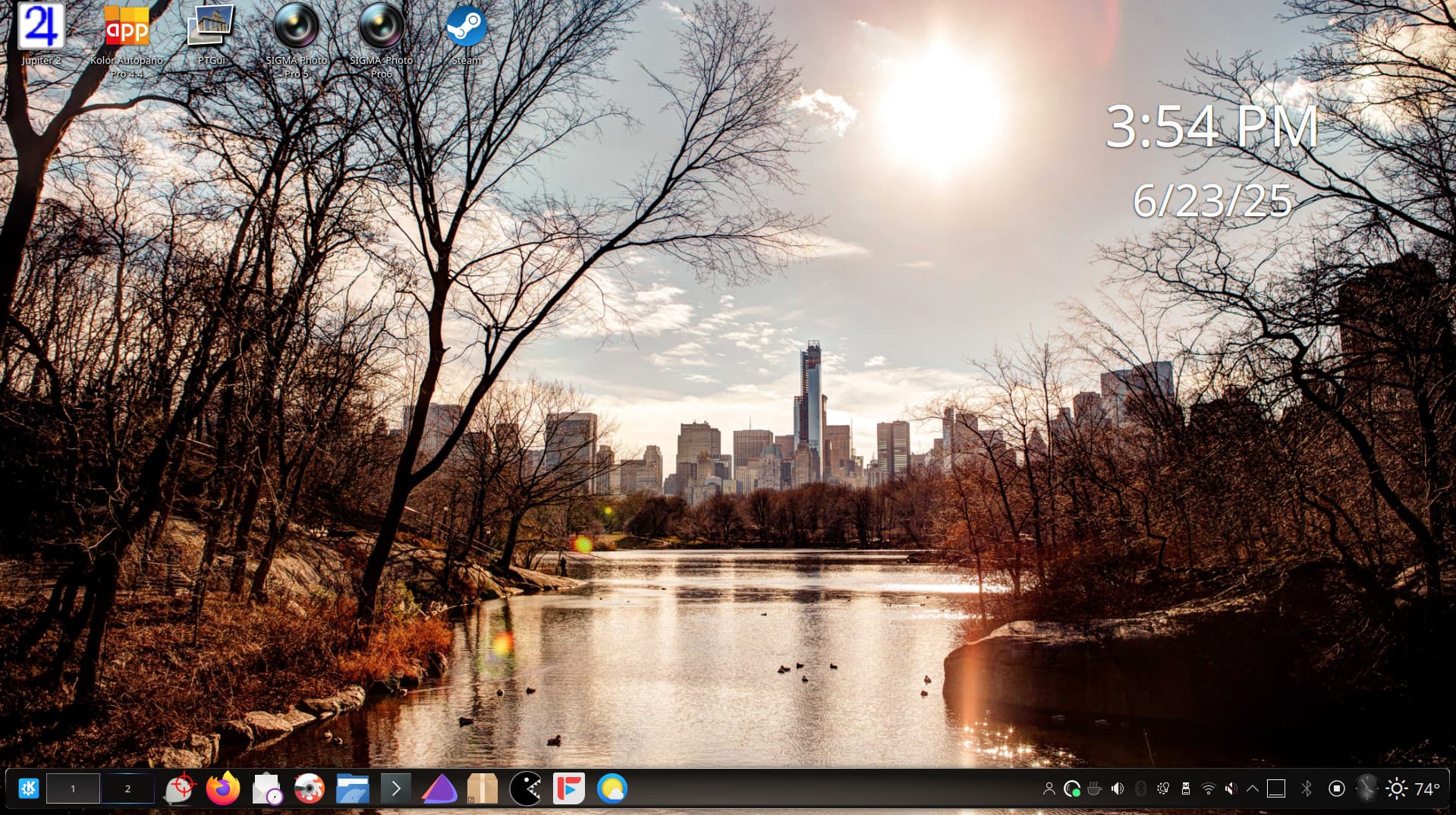Open the mail envelope app in taskbar
The width and height of the screenshot is (1456, 815).
tap(267, 788)
